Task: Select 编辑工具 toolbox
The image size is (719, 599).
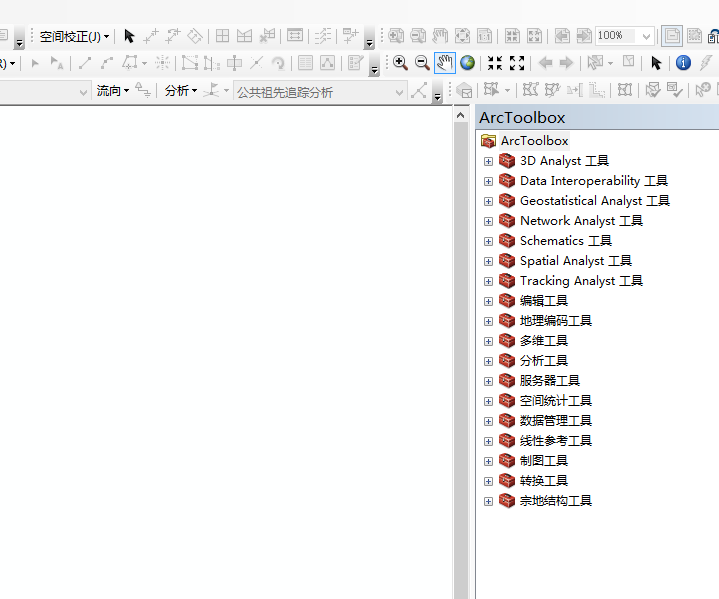Action: (x=544, y=301)
